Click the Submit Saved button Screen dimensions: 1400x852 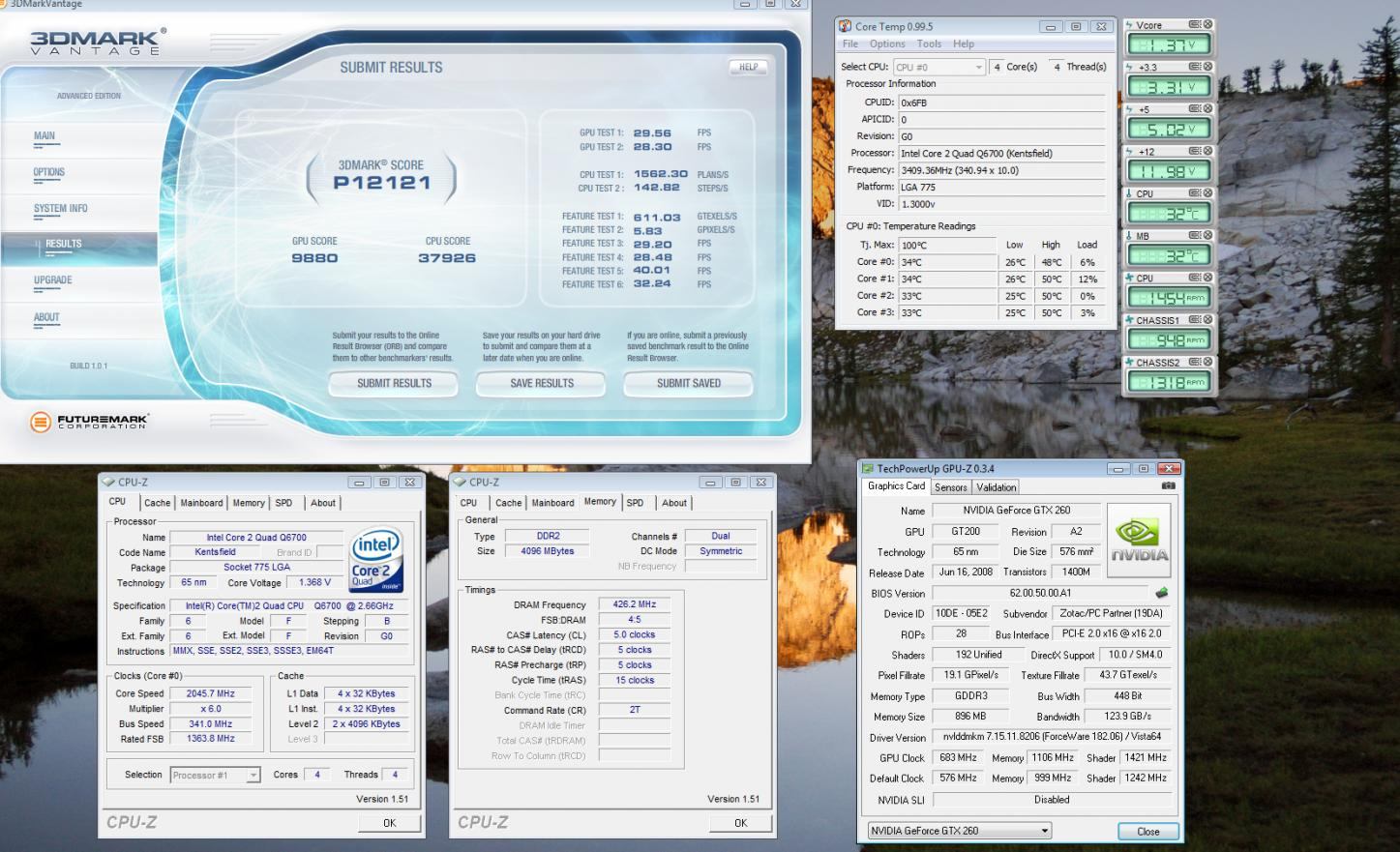click(x=689, y=384)
